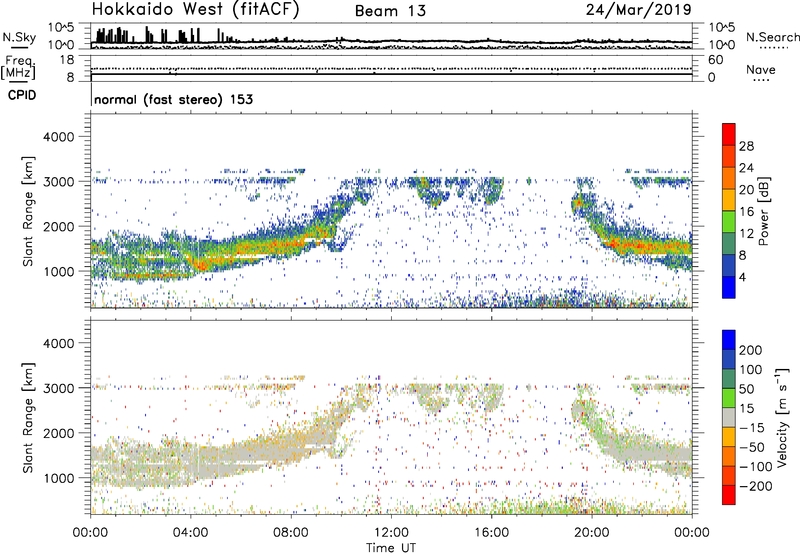Click the blue bottom of power colorbar

pos(729,287)
